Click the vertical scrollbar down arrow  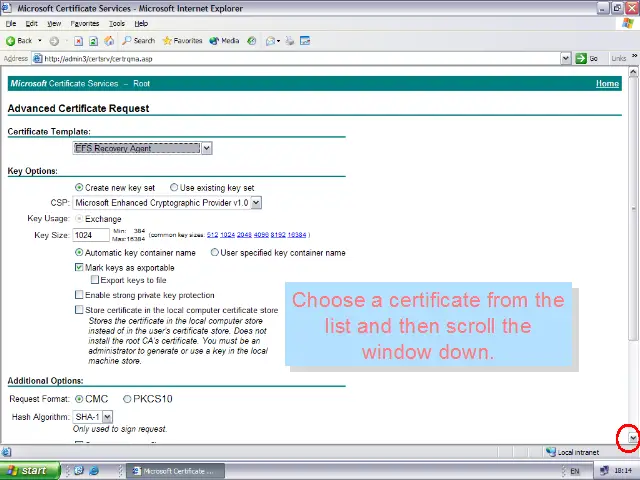point(633,438)
